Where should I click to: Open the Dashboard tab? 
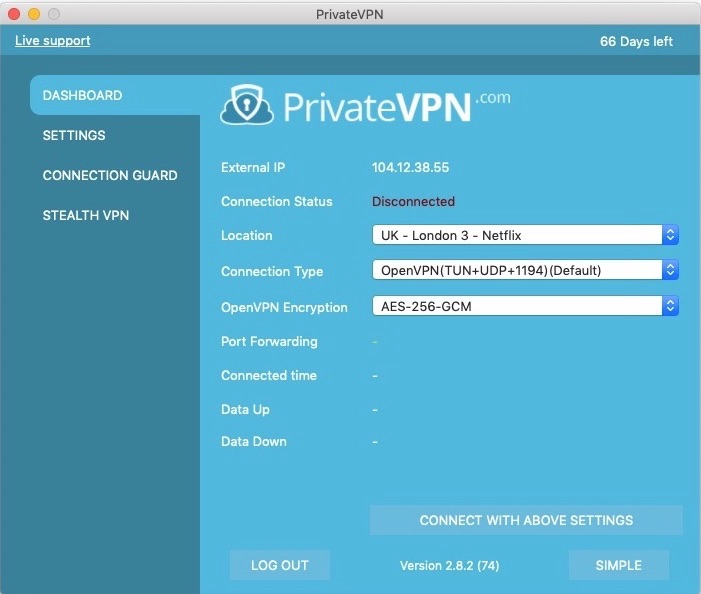coord(115,95)
